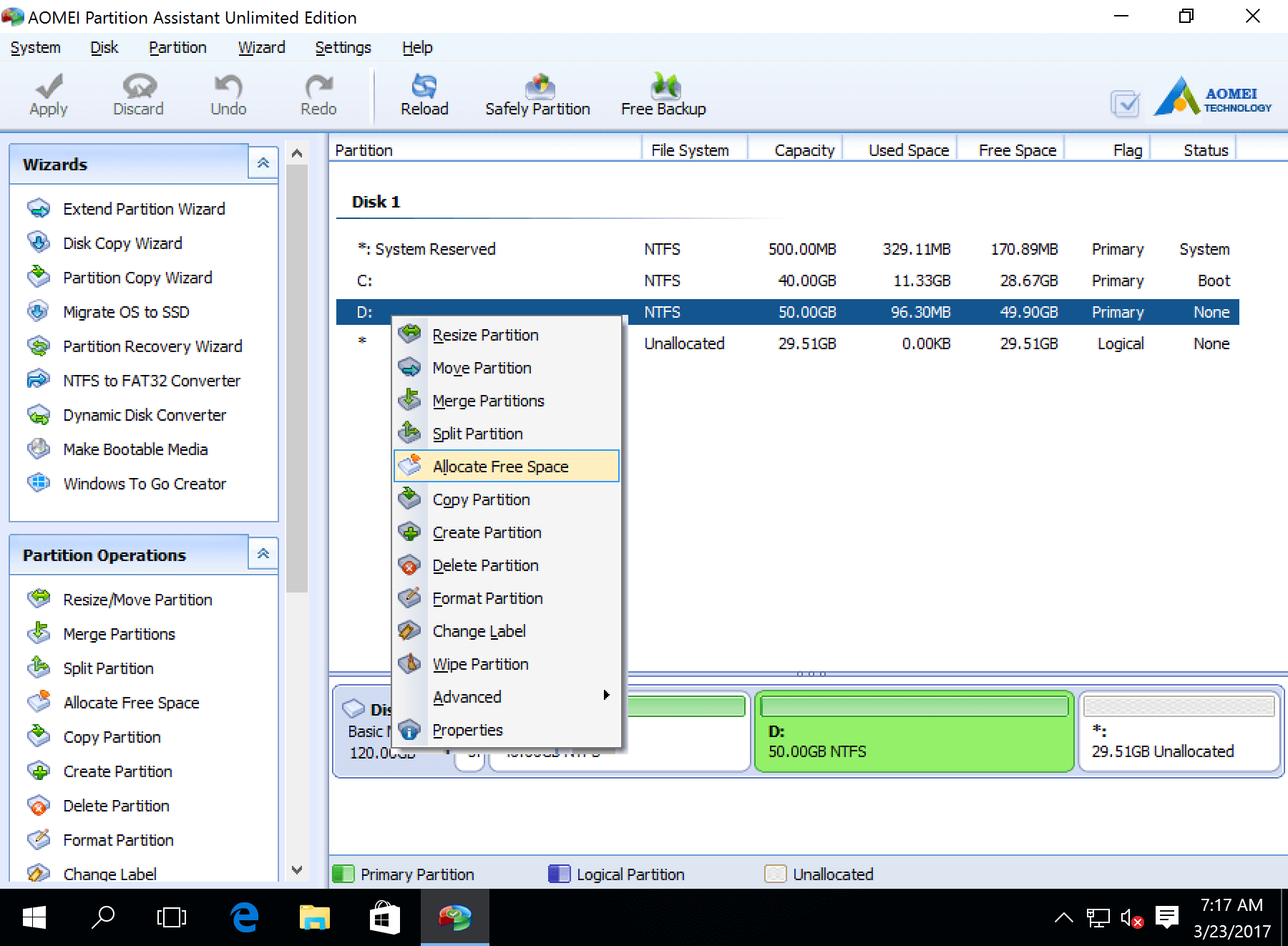Select the C: partition row

(x=788, y=281)
